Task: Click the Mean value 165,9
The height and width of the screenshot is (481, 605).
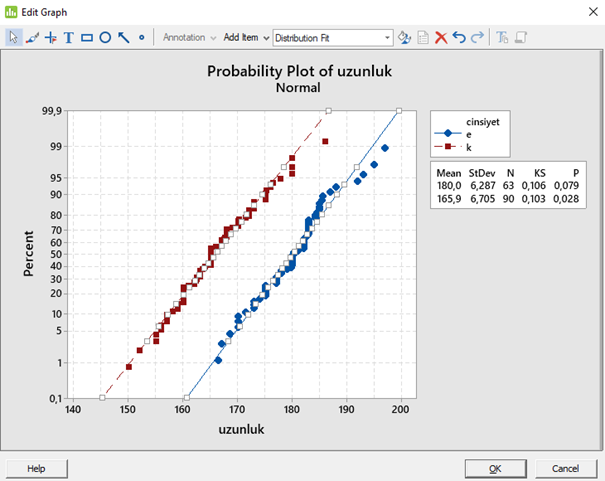Action: coord(449,199)
